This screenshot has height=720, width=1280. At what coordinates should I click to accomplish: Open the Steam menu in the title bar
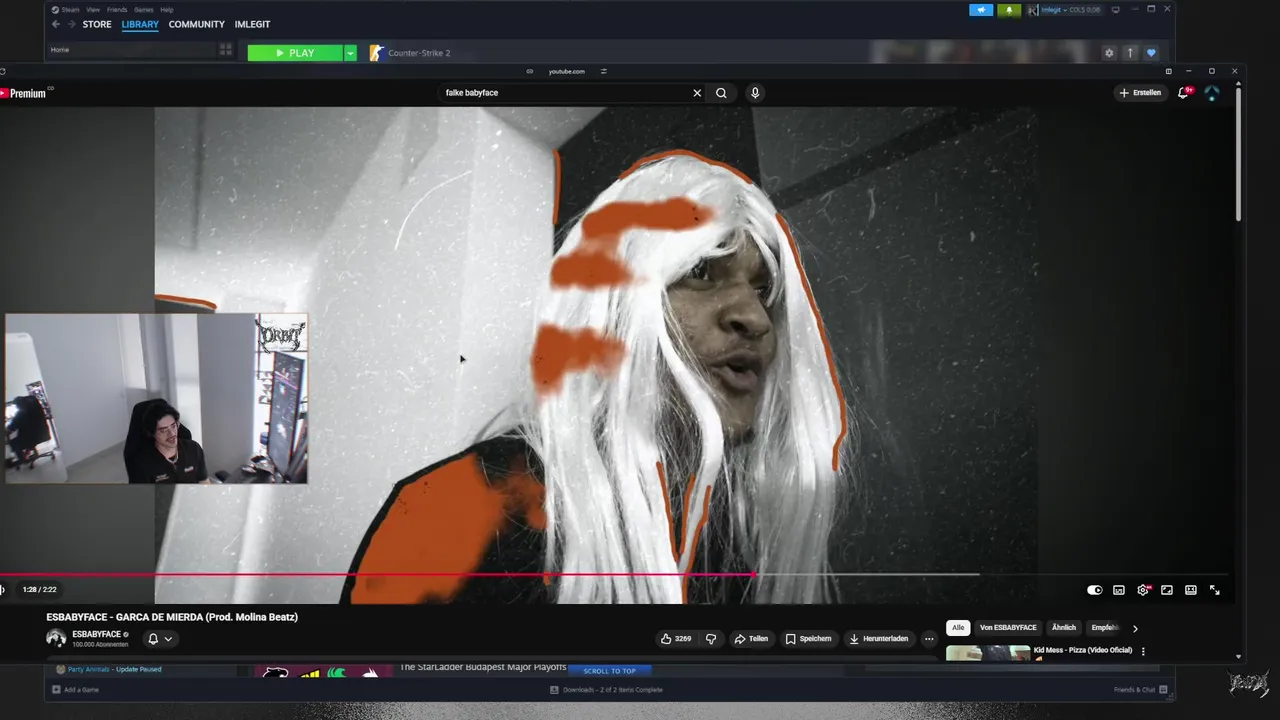tap(70, 9)
